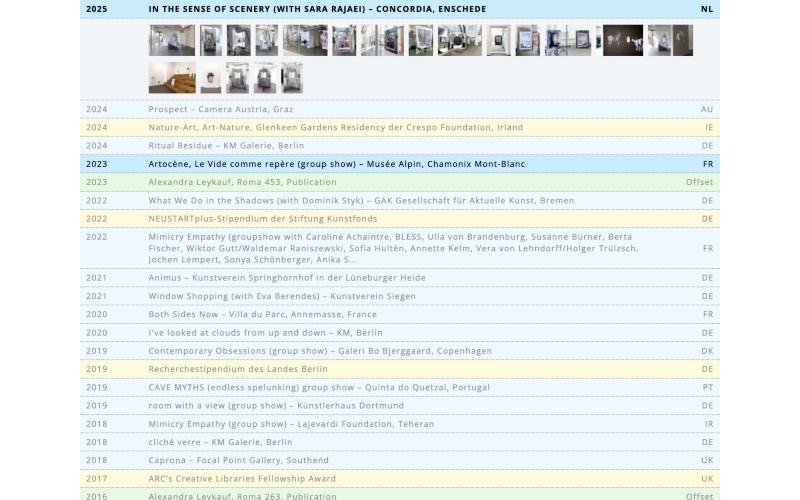Open the last thumbnail in the second row
This screenshot has width=800, height=500.
tap(292, 78)
